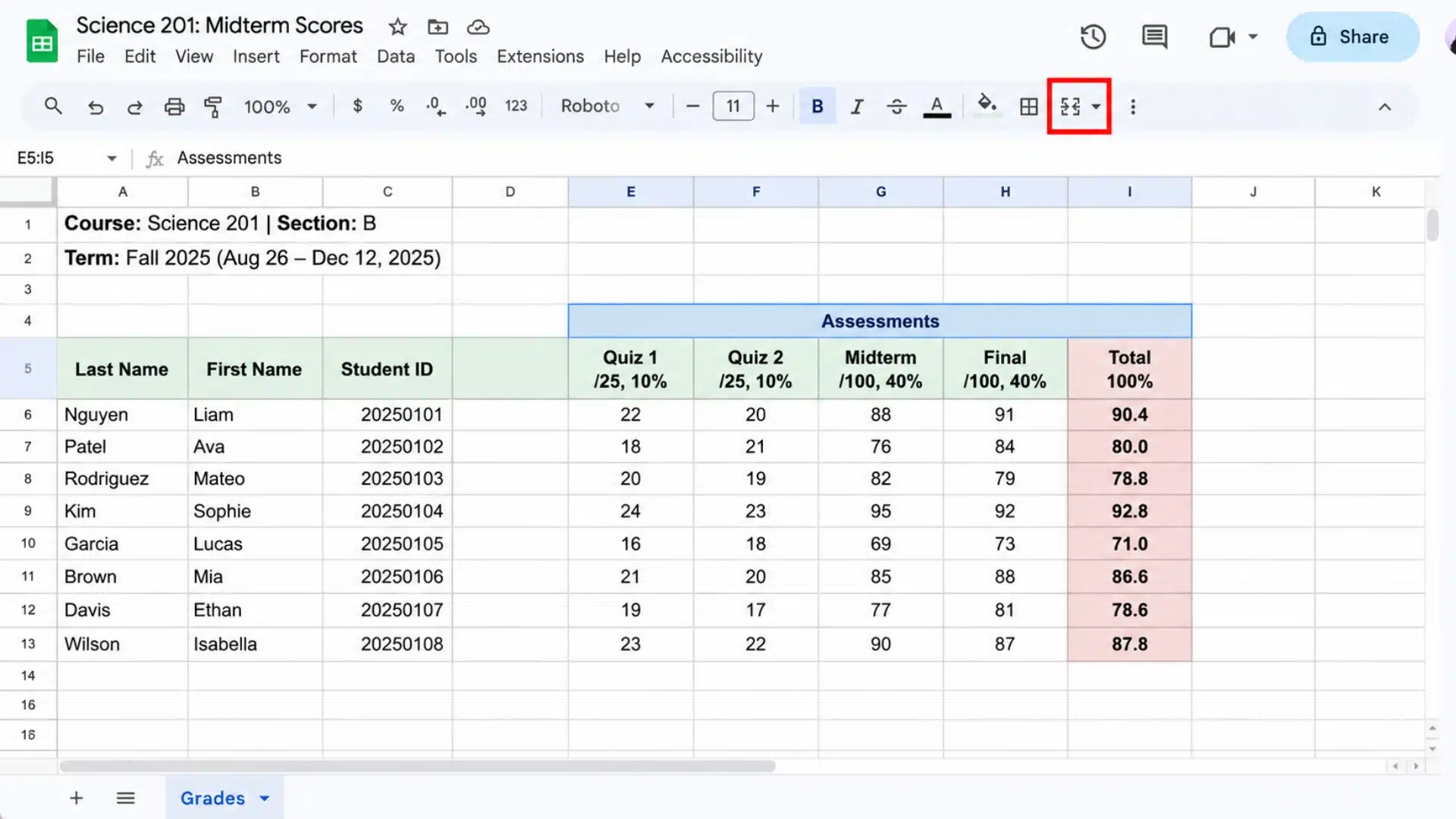Viewport: 1456px width, 819px height.
Task: Click the document title Science 201: Midterm Scores
Action: [220, 26]
